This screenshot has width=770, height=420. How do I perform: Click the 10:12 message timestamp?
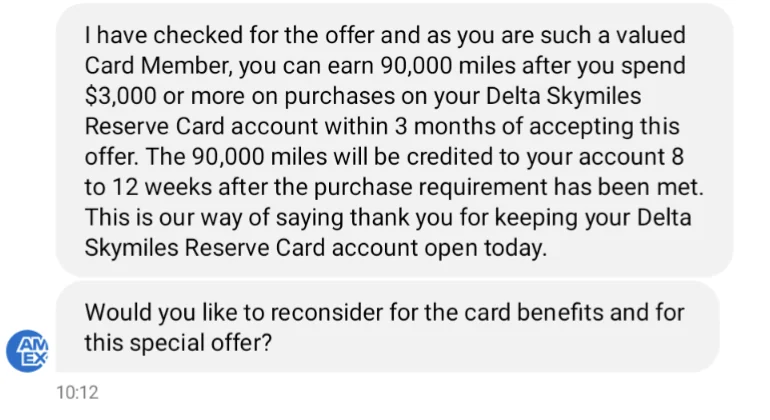(77, 393)
